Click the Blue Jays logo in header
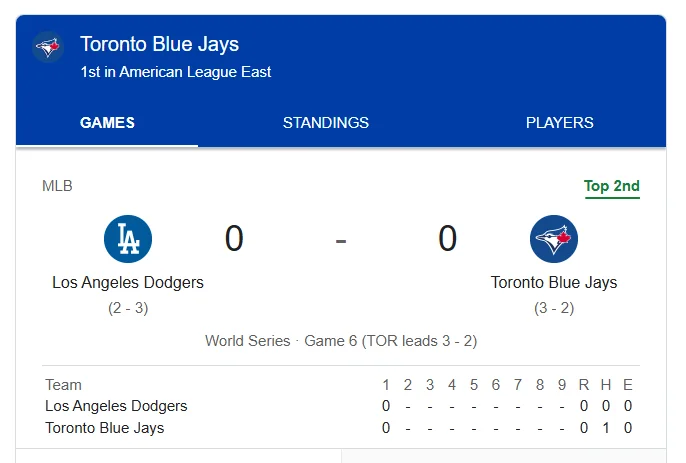The width and height of the screenshot is (686, 463). (48, 47)
